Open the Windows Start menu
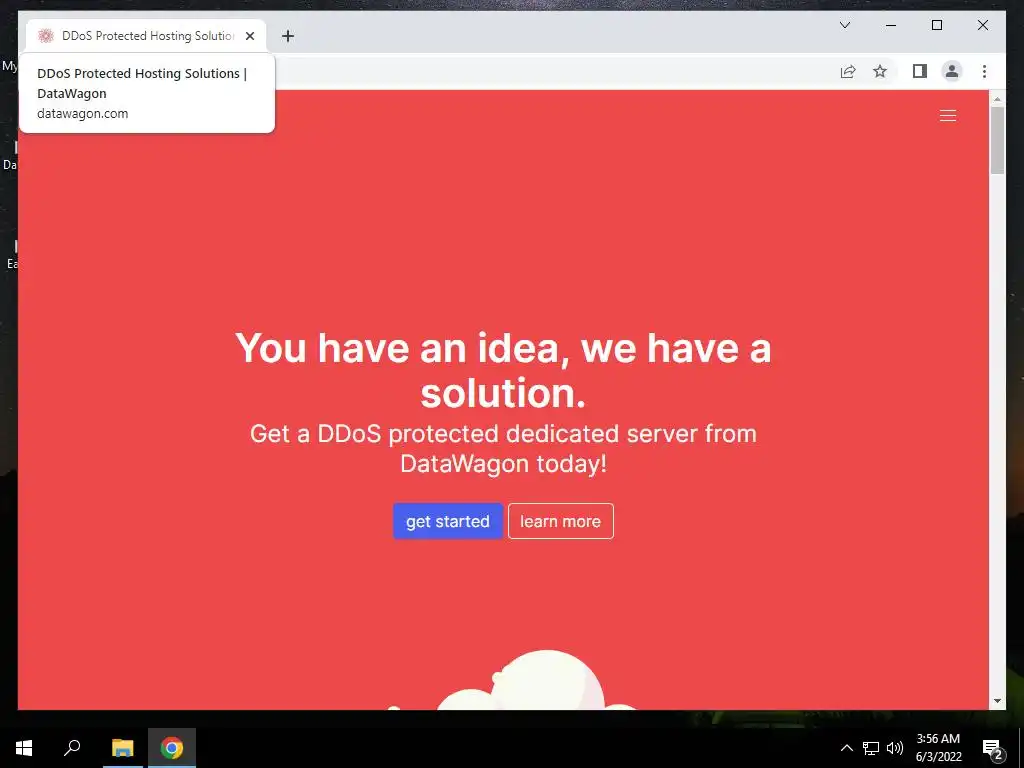This screenshot has height=768, width=1024. 24,748
